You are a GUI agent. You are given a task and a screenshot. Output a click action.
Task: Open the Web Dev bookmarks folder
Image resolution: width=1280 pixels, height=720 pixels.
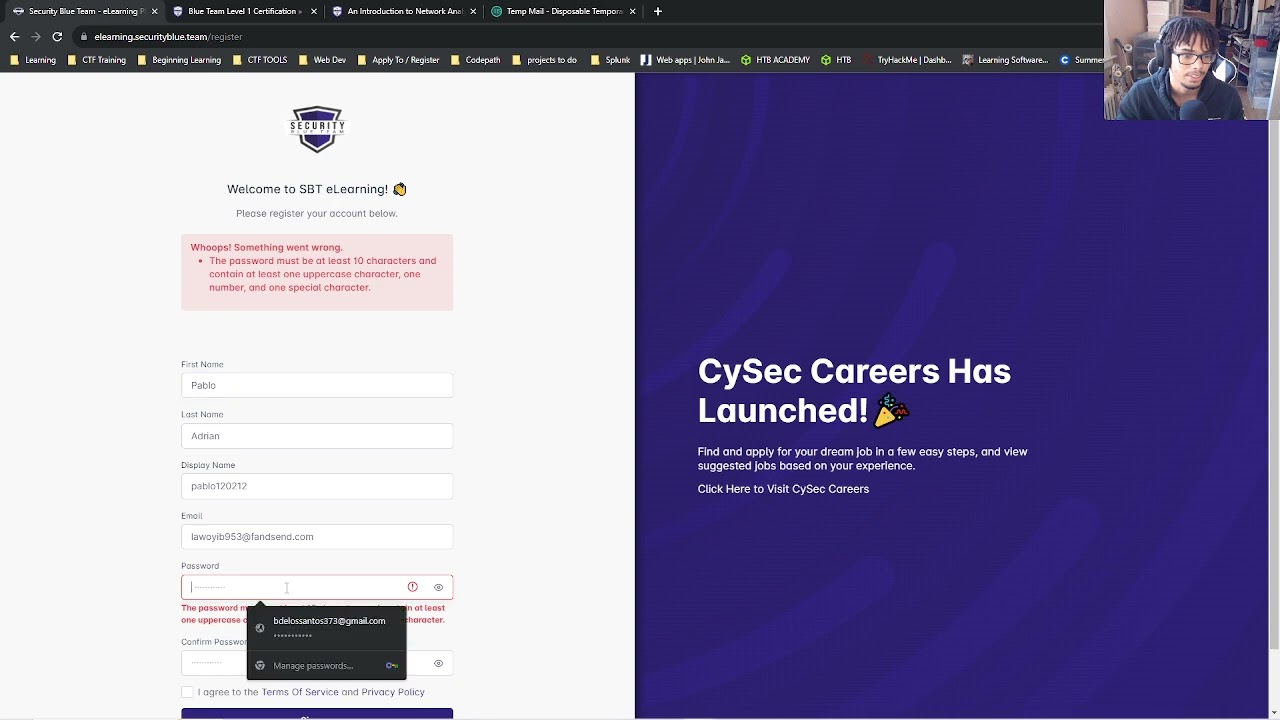322,60
